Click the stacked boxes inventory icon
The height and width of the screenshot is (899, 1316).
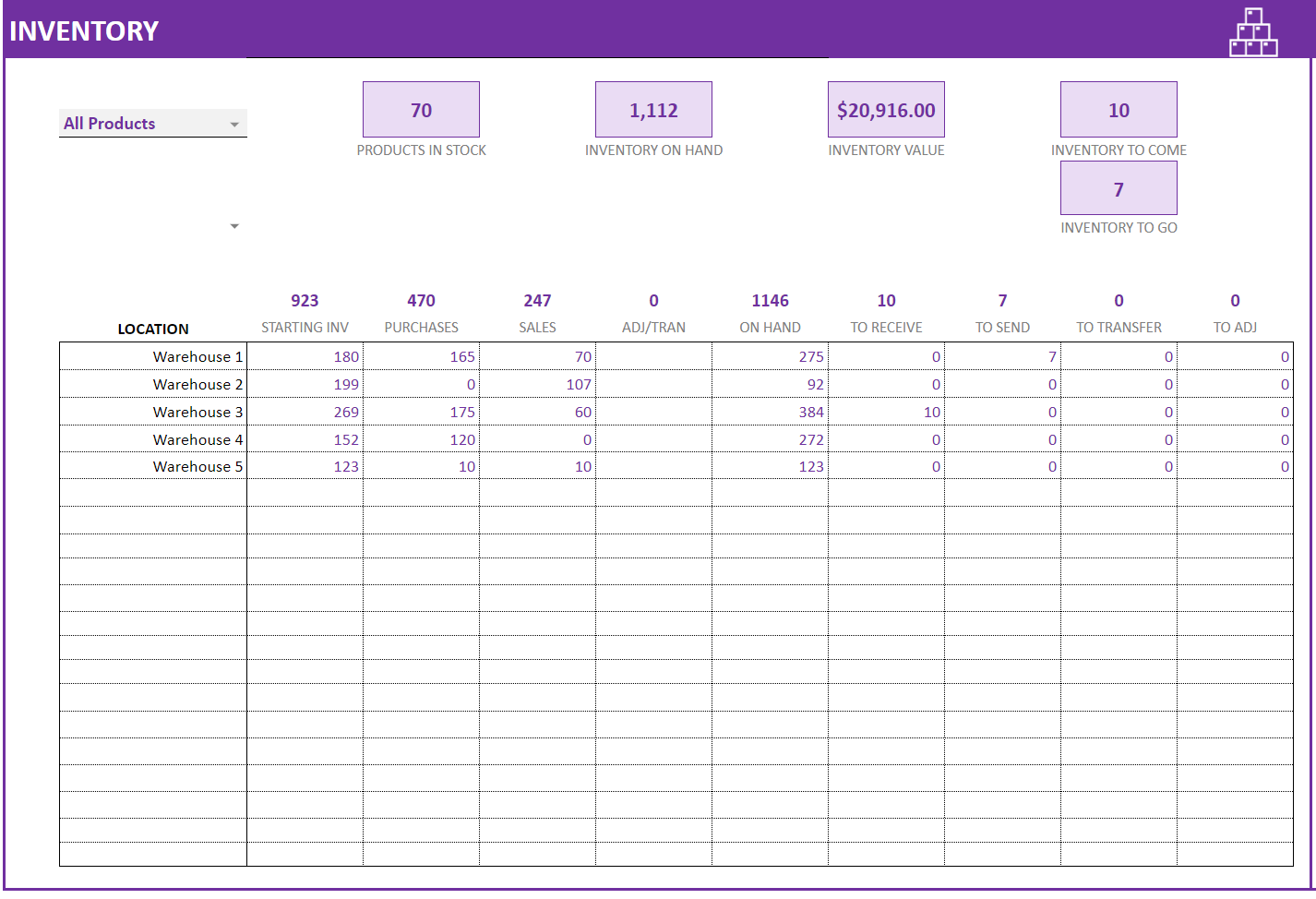tap(1252, 31)
